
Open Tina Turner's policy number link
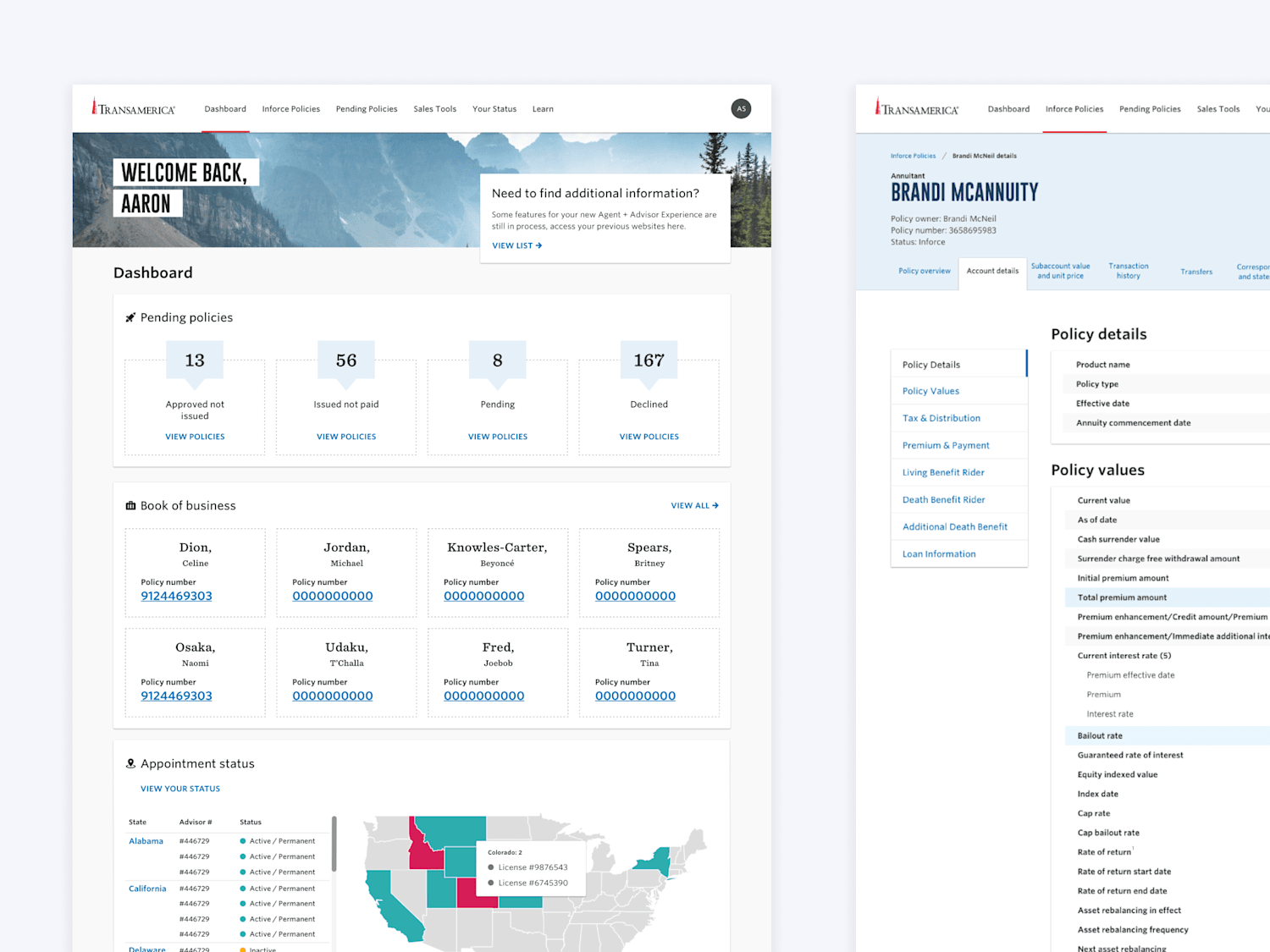click(x=635, y=696)
